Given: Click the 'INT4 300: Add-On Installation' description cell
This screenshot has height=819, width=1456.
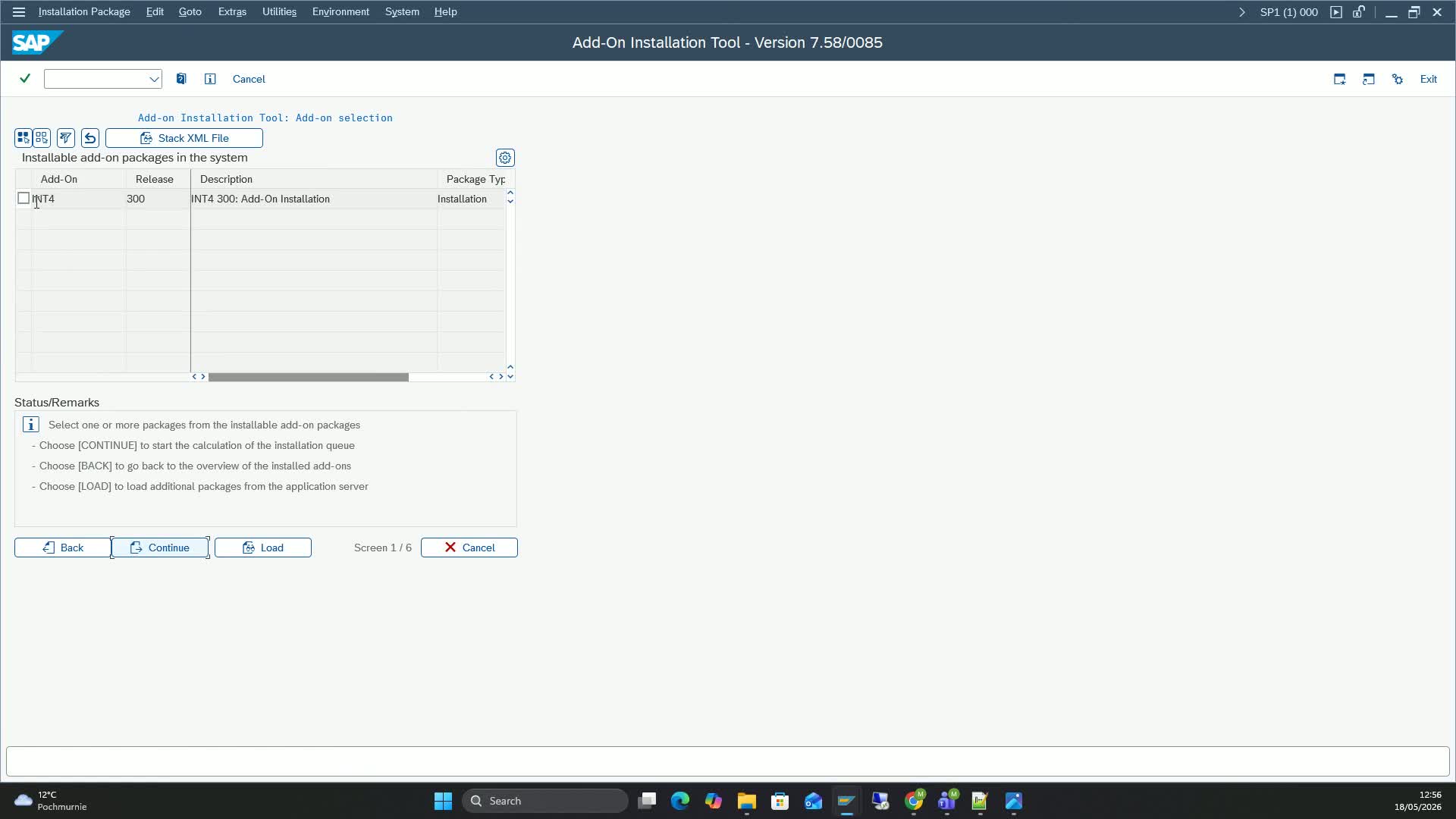Looking at the screenshot, I should [x=314, y=199].
